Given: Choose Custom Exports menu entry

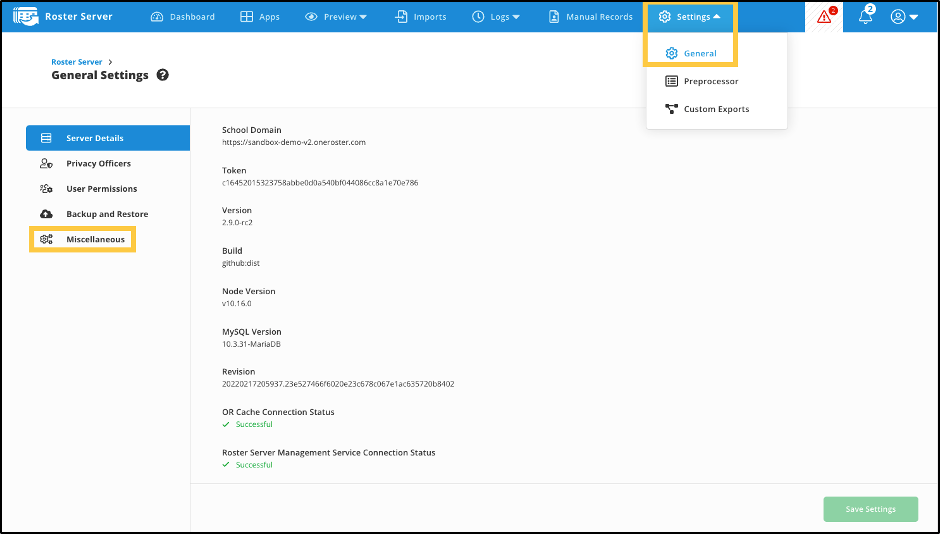Looking at the screenshot, I should [x=715, y=109].
